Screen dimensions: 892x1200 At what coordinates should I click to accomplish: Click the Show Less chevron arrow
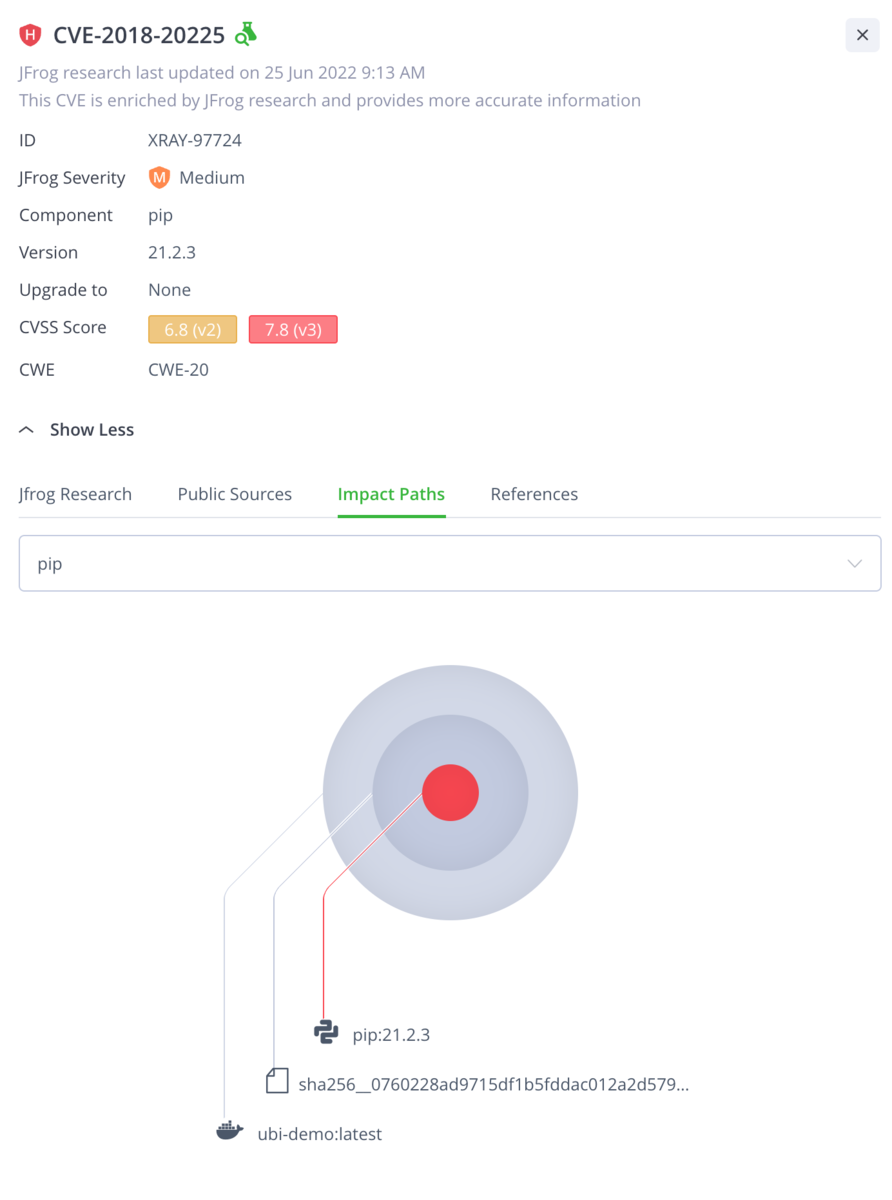point(27,430)
